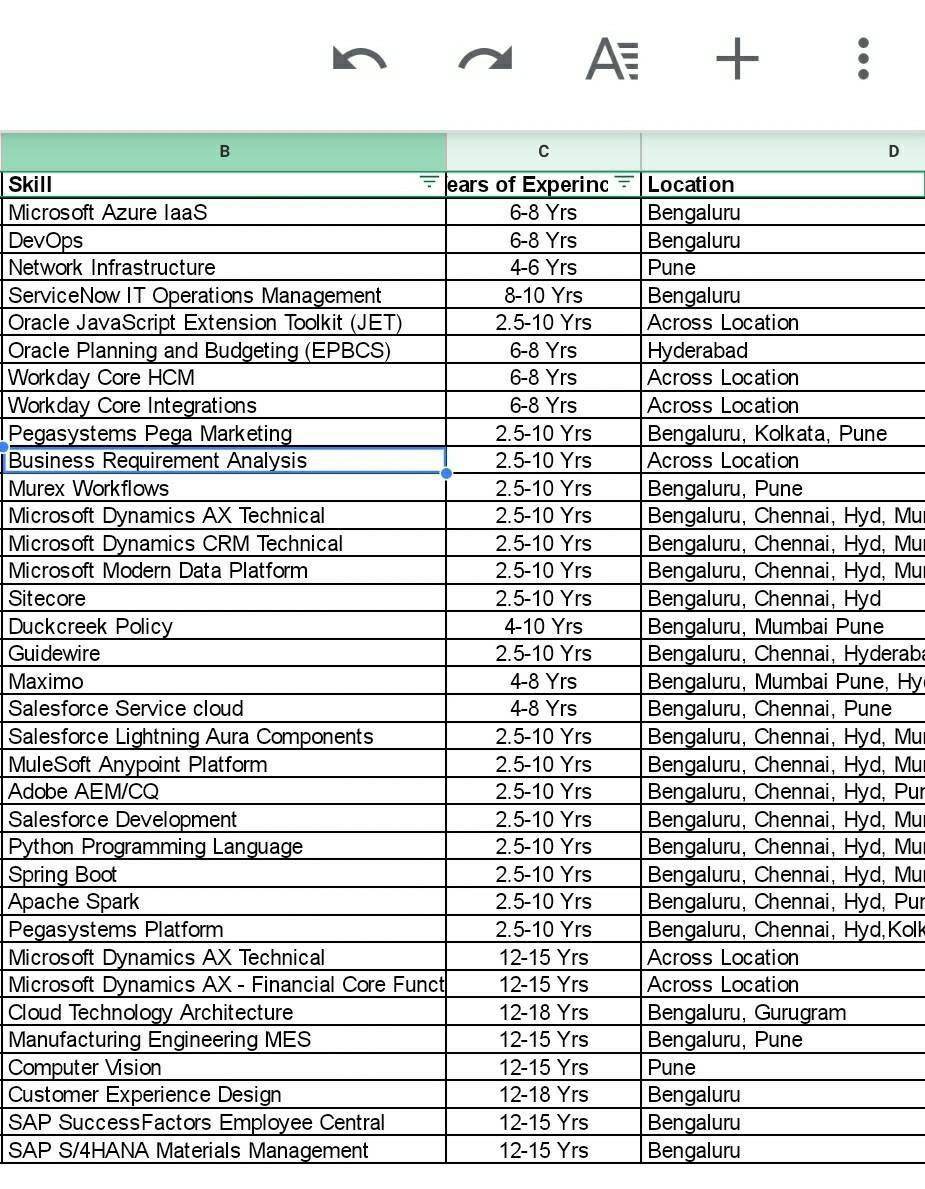Select column C header

[x=544, y=152]
